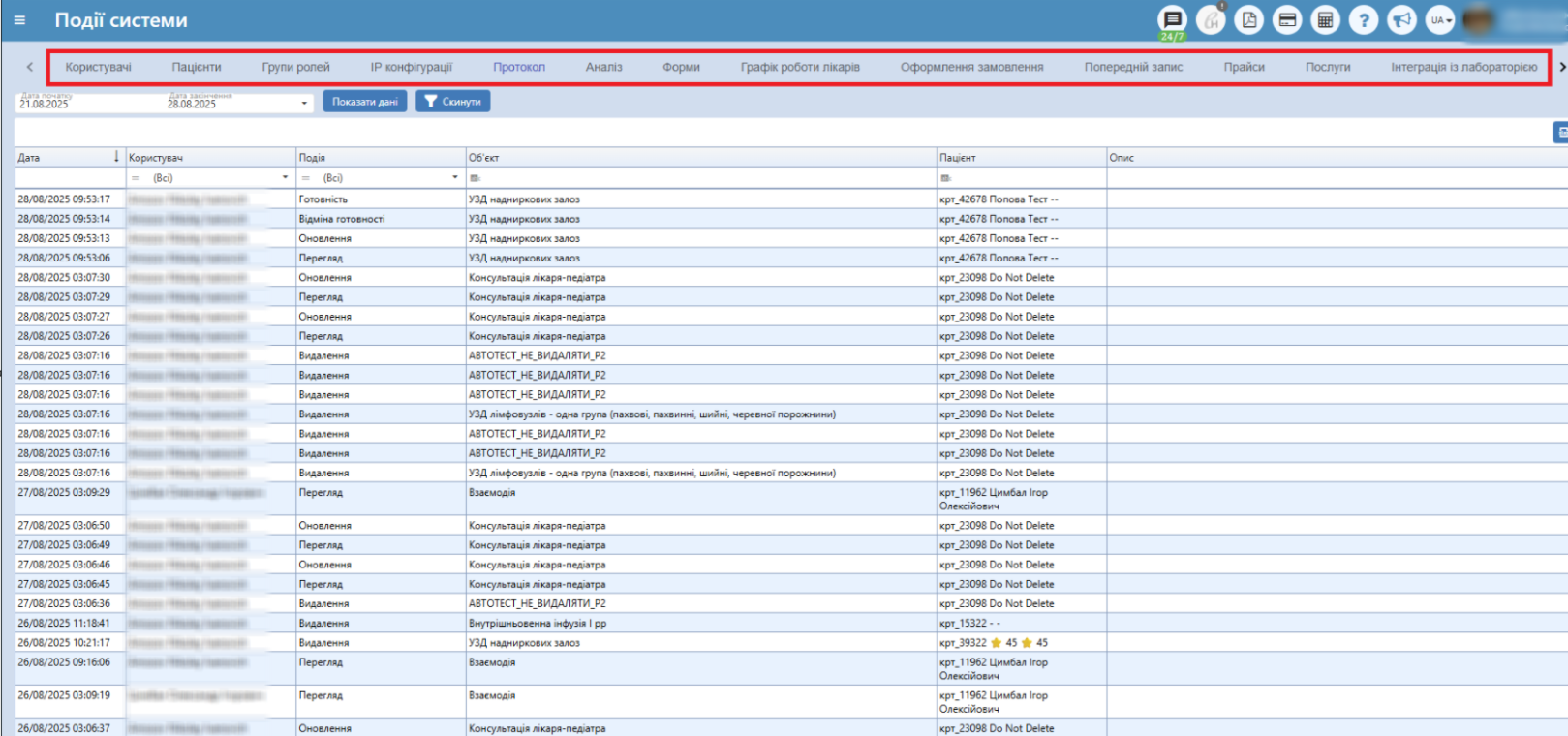Open the payment card icon
The image size is (1568, 736).
[1287, 19]
